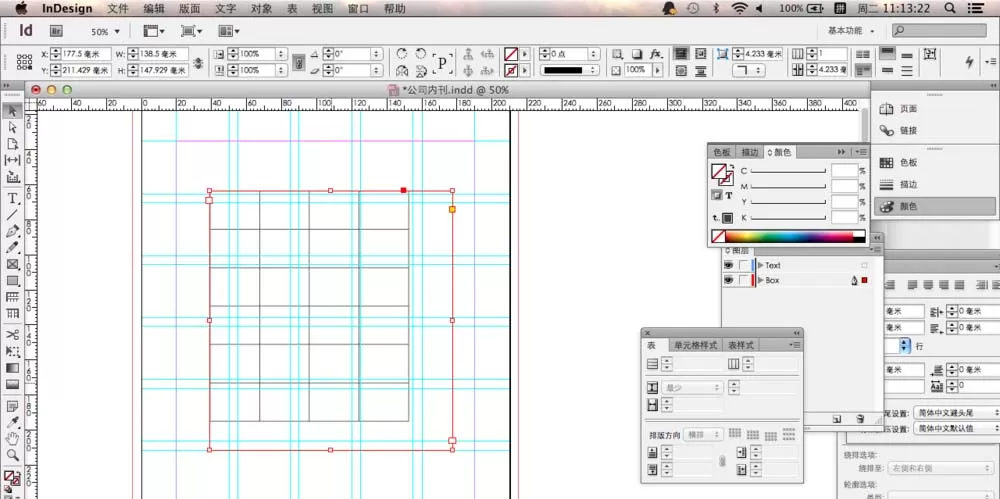Open the 窗口 menu

pos(358,9)
